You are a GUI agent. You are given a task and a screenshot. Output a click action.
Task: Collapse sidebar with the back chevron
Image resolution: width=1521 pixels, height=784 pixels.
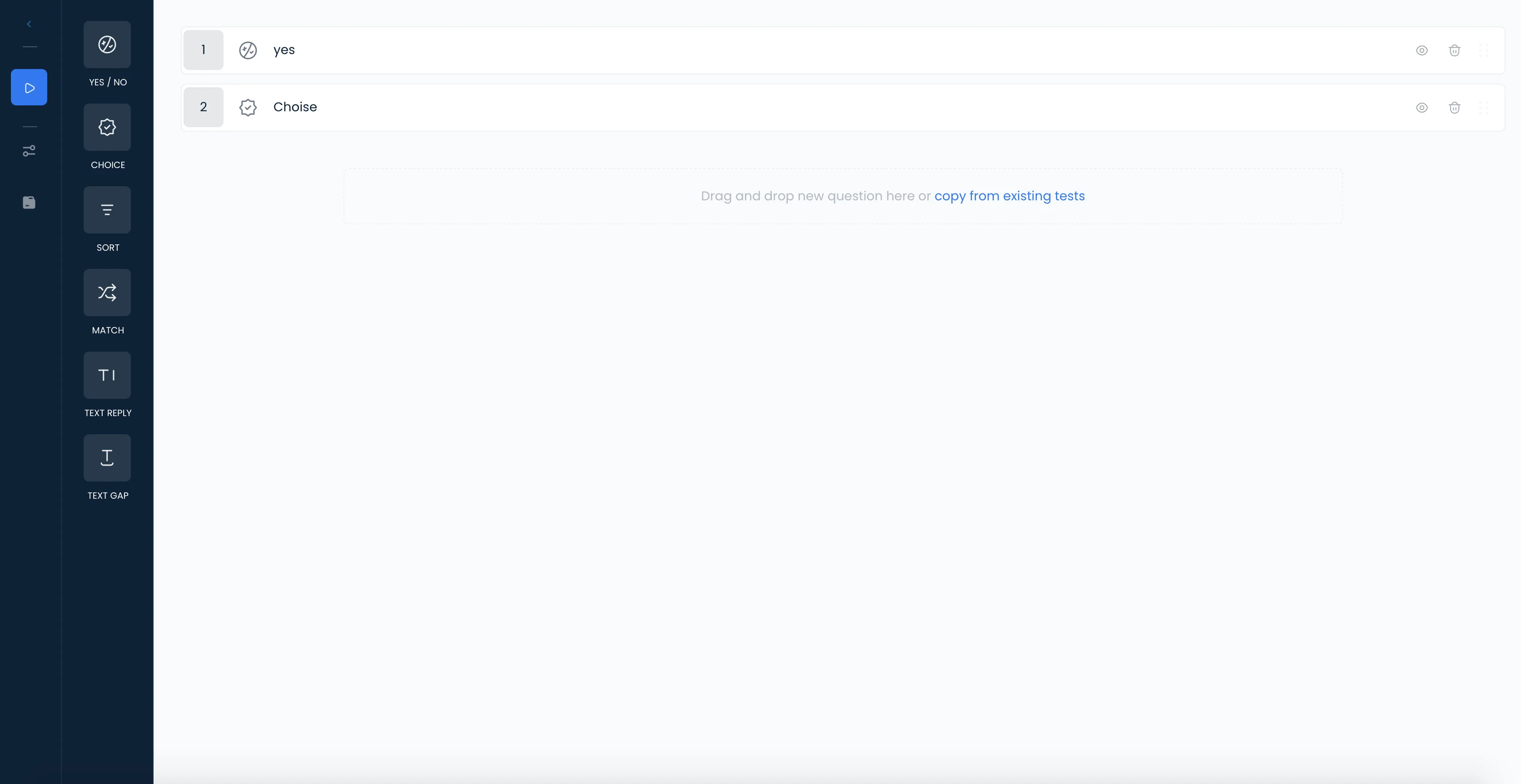[29, 24]
